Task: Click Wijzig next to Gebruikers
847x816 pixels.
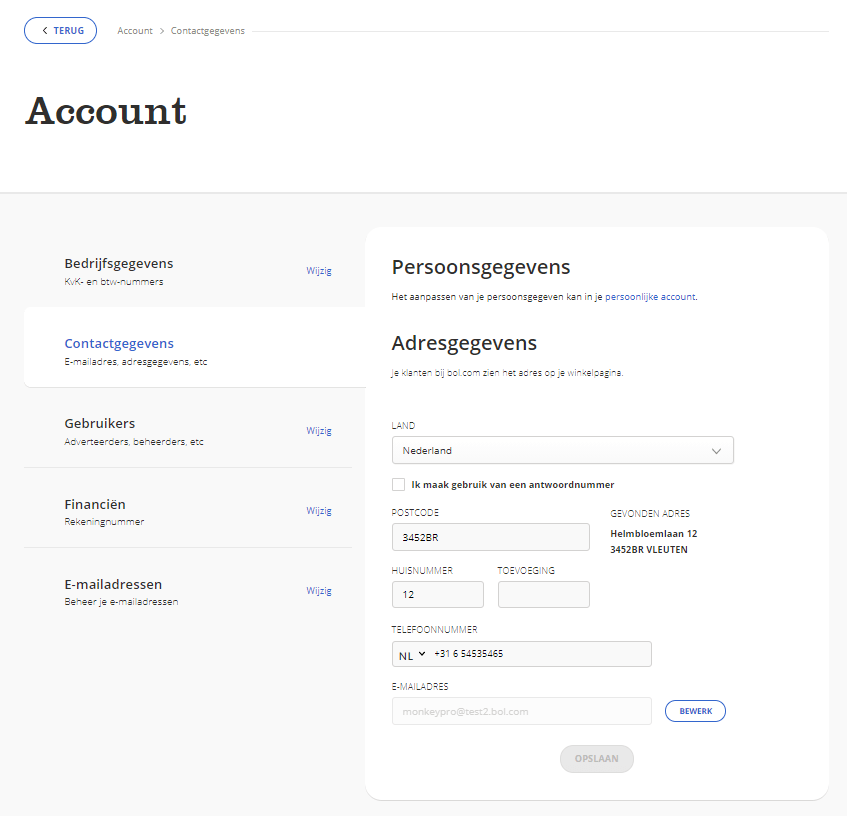Action: [x=319, y=430]
